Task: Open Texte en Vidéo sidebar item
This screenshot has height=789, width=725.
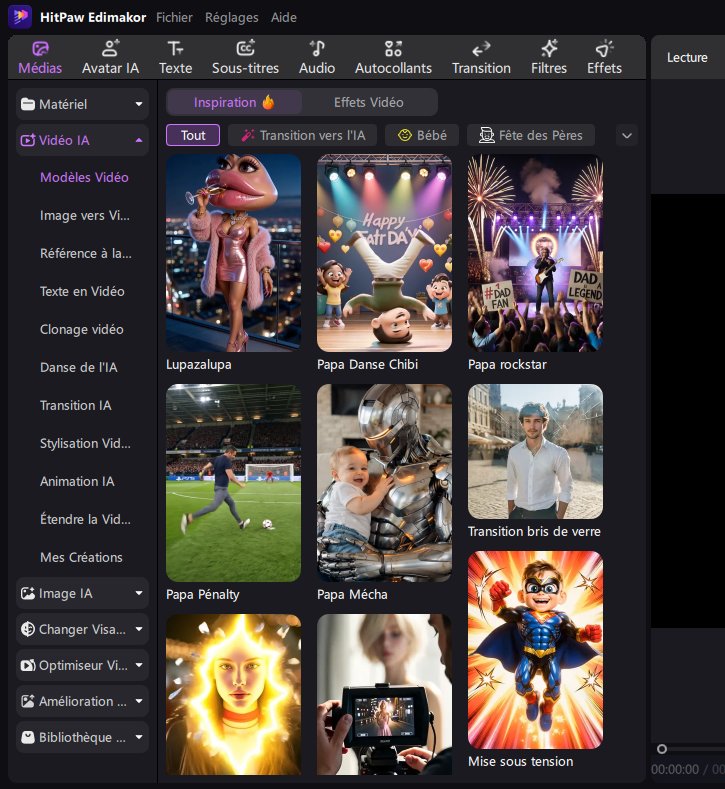Action: coord(82,291)
